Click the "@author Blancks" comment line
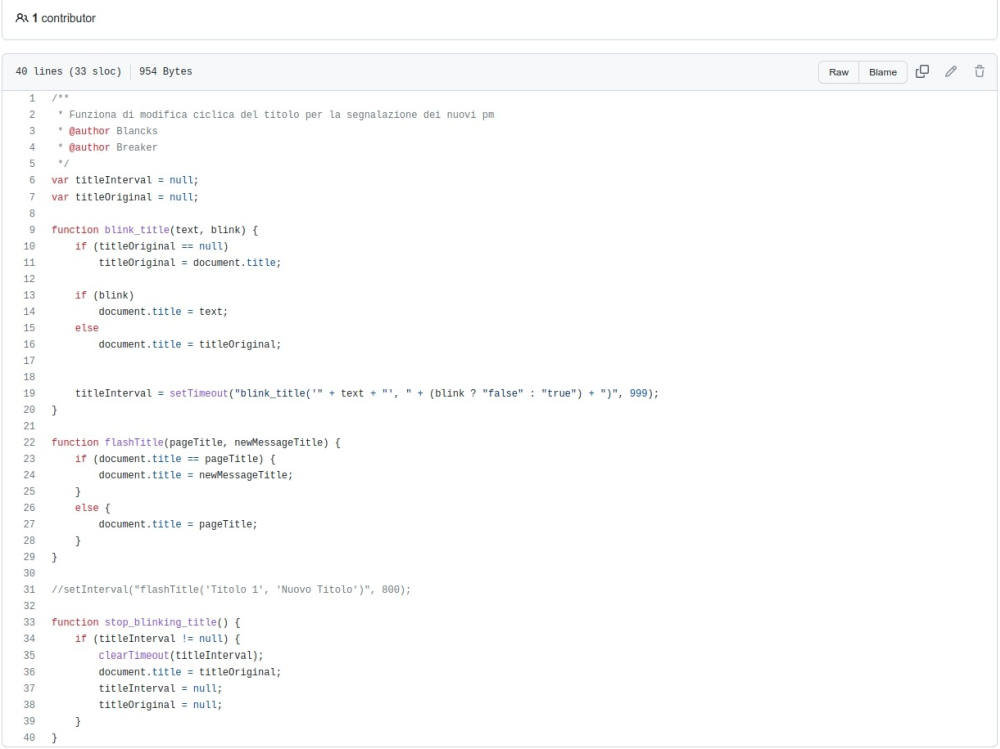Screen dimensions: 1000x749 click(x=107, y=131)
